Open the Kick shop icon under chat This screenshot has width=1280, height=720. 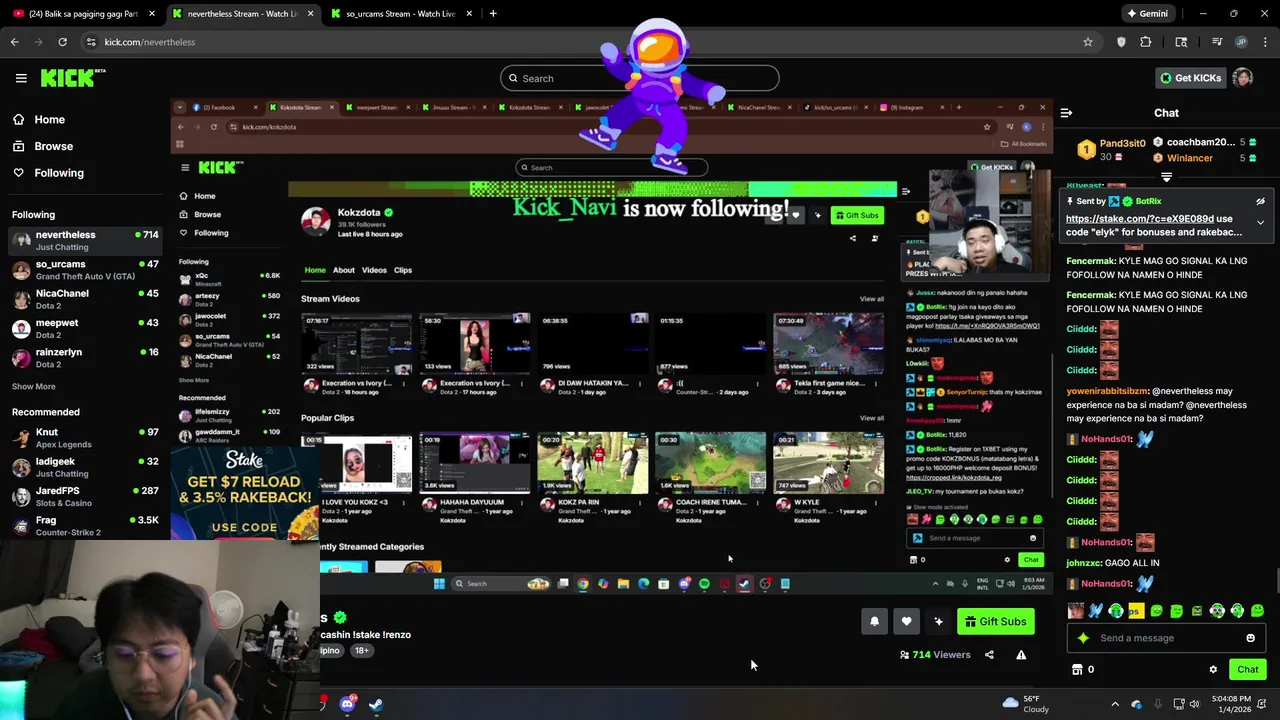[x=1077, y=669]
